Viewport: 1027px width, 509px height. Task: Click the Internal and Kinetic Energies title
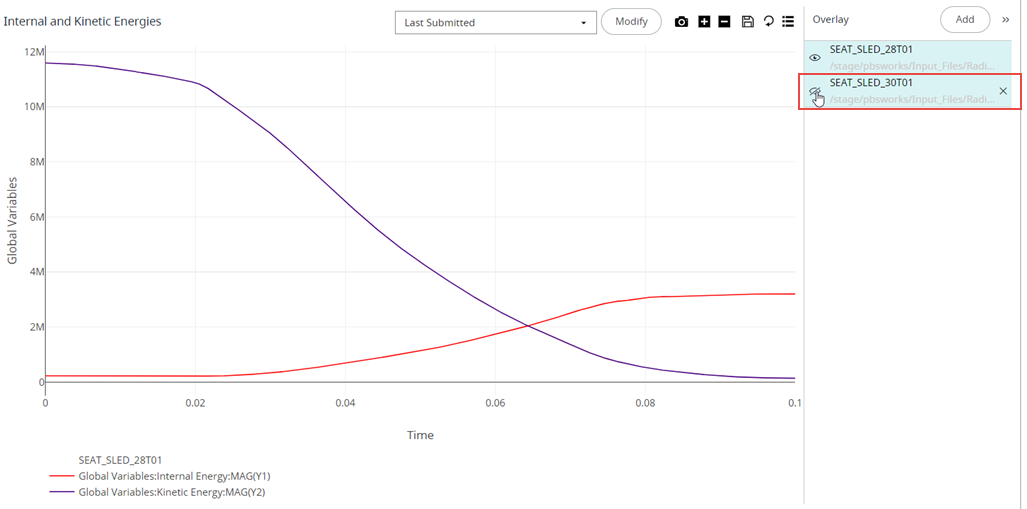click(x=83, y=21)
